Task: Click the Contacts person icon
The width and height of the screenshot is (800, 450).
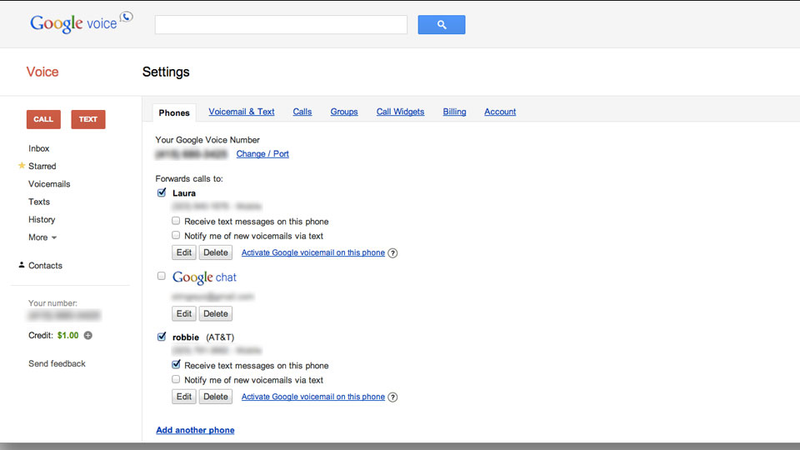Action: coord(21,265)
